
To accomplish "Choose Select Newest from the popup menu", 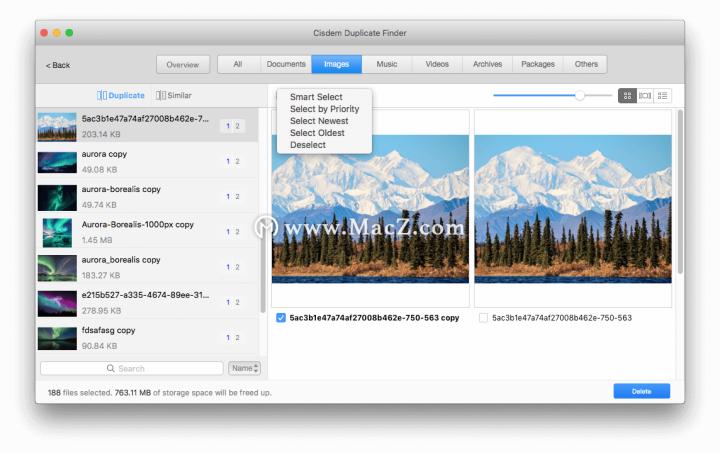I will 319,121.
